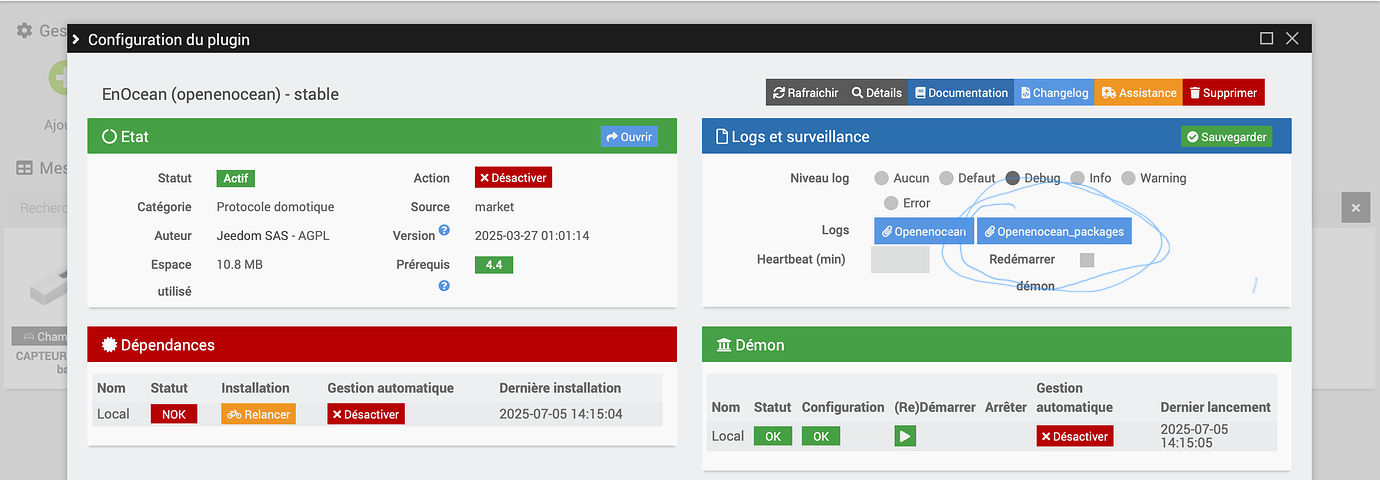Image resolution: width=1380 pixels, height=480 pixels.
Task: Select the Debug log level radio
Action: click(x=1012, y=178)
